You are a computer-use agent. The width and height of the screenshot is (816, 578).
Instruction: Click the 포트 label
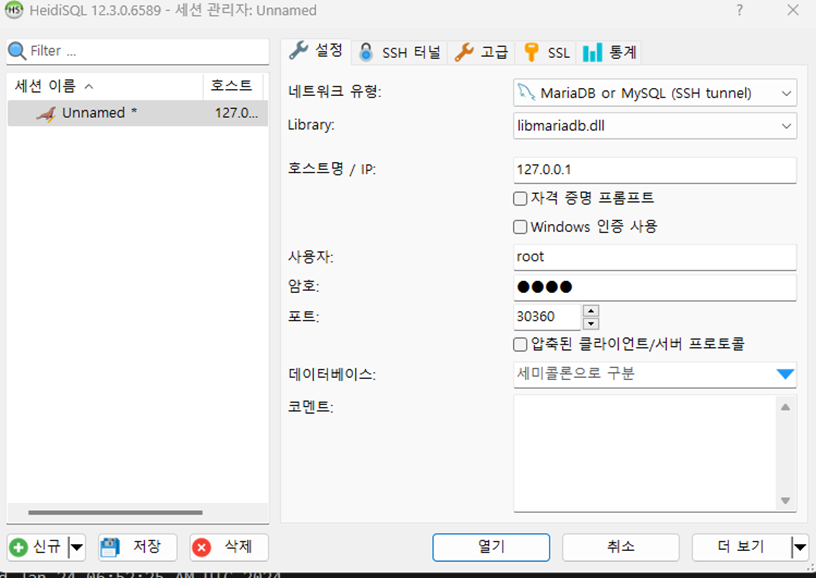tap(303, 316)
